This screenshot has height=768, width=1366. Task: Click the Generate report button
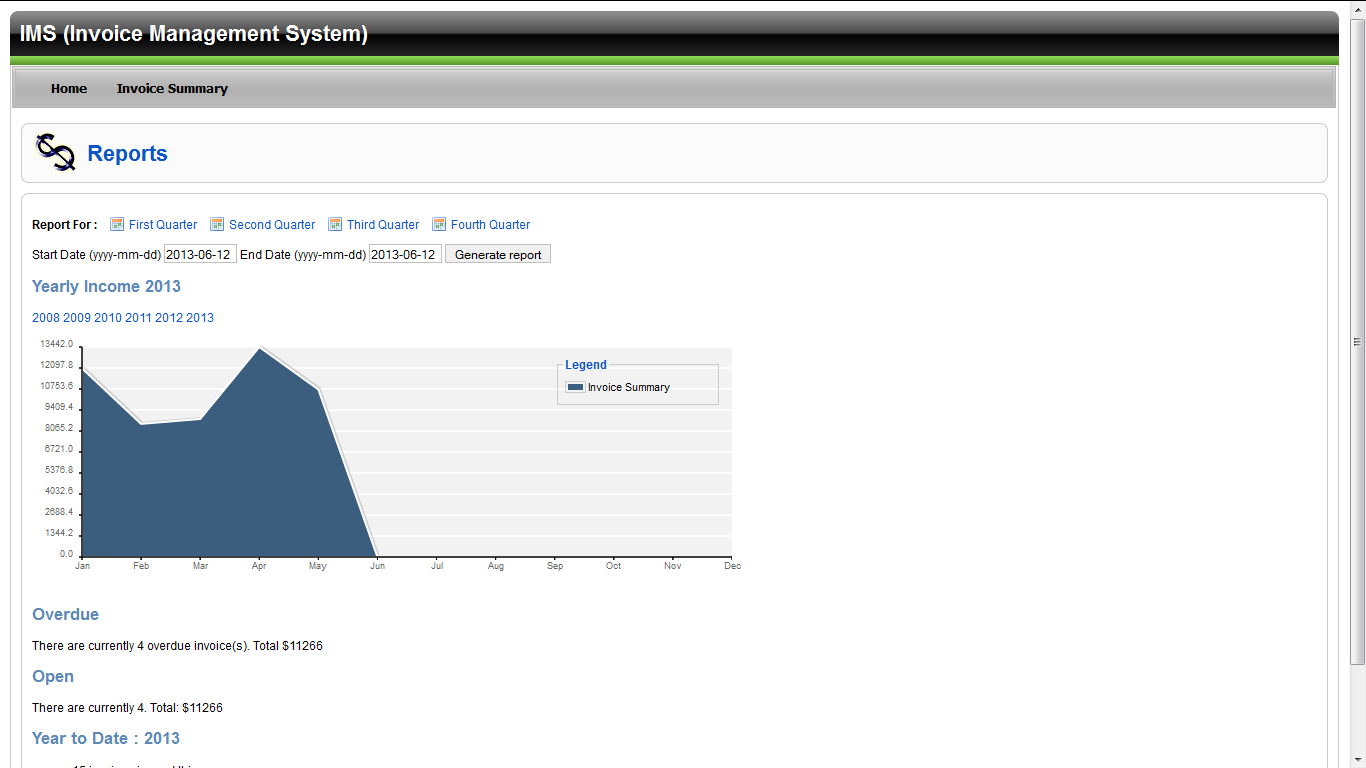tap(498, 254)
